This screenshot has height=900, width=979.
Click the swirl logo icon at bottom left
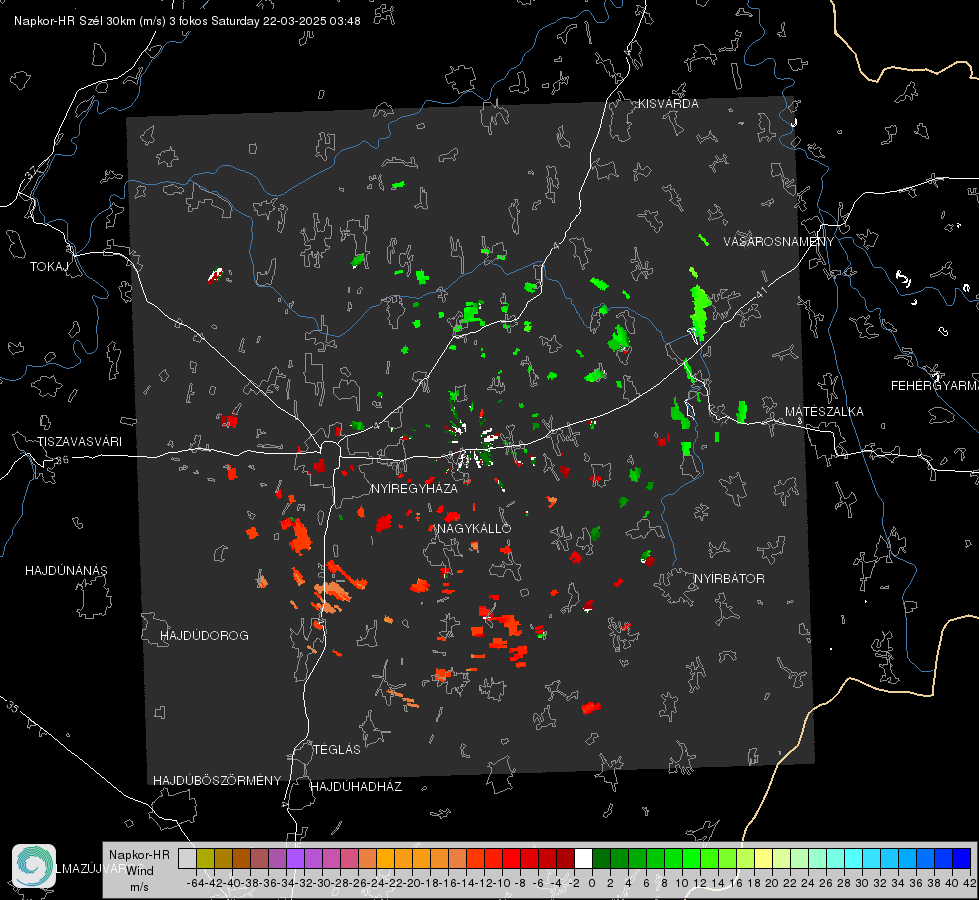tap(34, 866)
